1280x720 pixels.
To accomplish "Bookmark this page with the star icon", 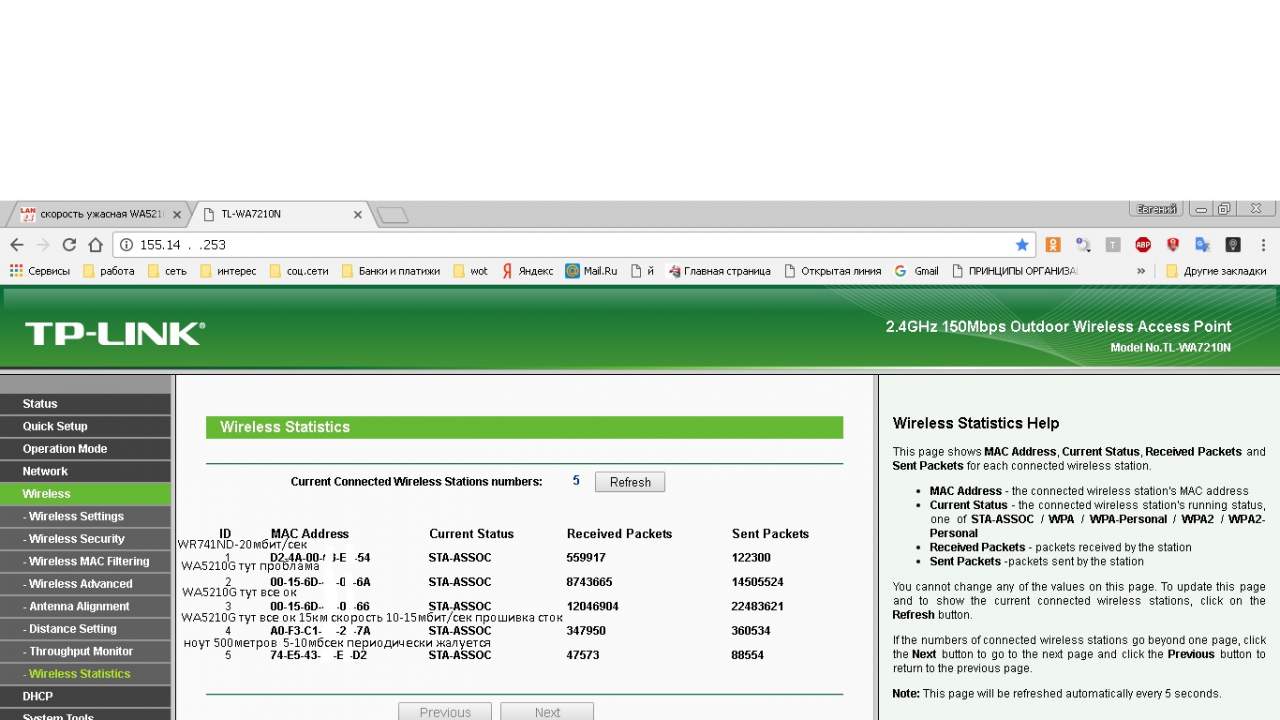I will click(x=1022, y=245).
